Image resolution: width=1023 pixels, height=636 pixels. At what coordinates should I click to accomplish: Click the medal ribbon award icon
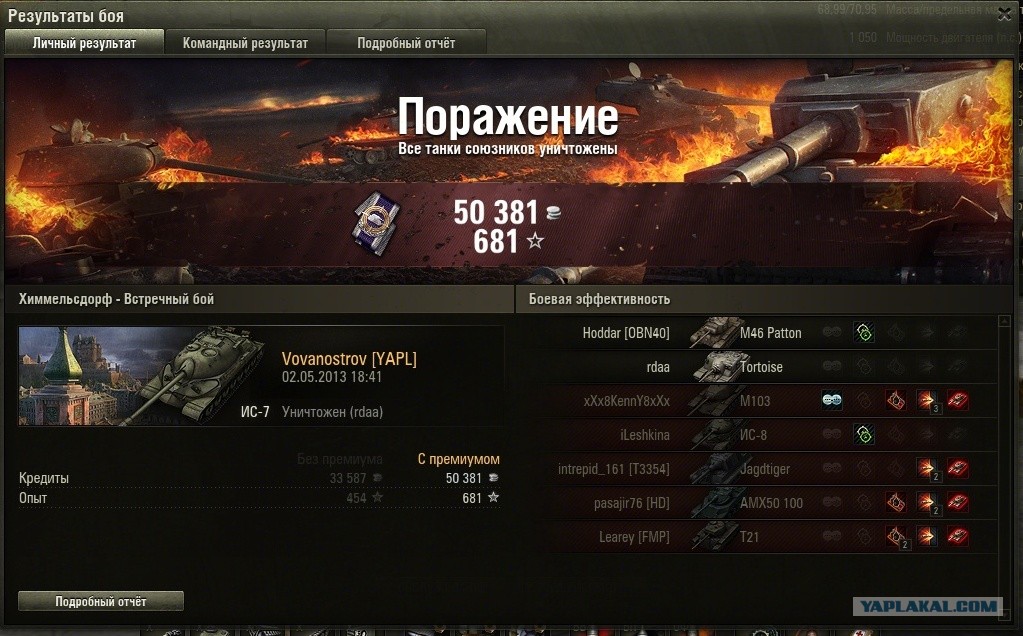pyautogui.click(x=376, y=223)
